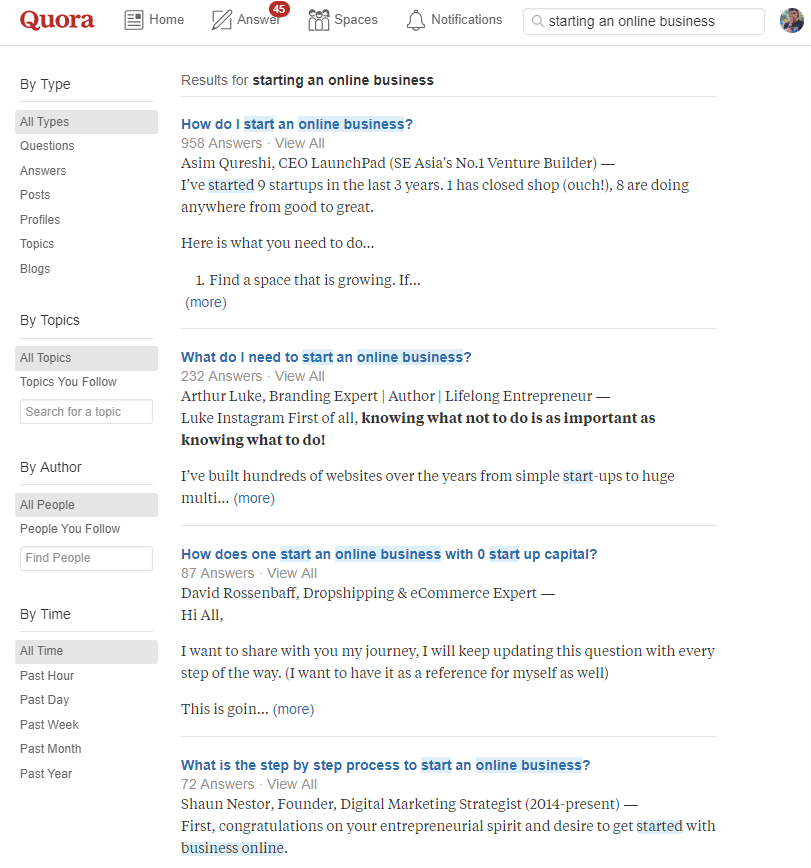The width and height of the screenshot is (811, 868).
Task: Select Topics You Follow filter
Action: 68,382
